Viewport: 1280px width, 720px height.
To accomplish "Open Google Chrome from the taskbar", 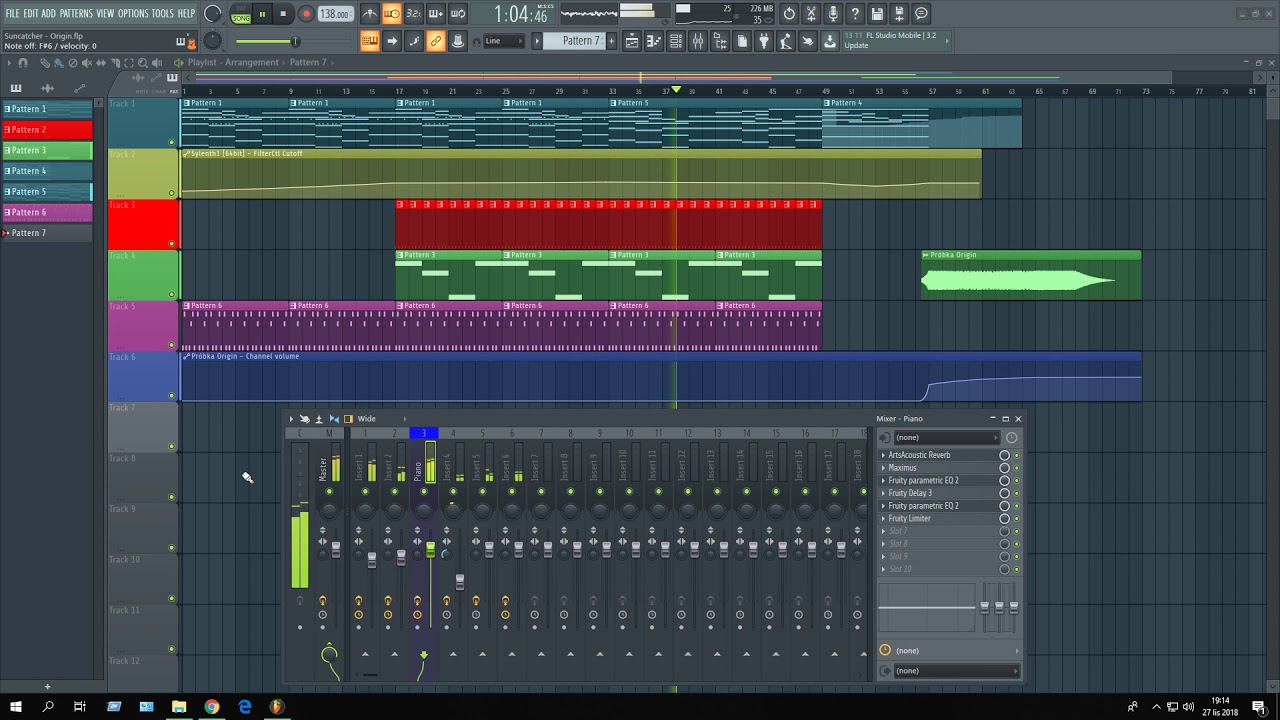I will click(x=212, y=707).
